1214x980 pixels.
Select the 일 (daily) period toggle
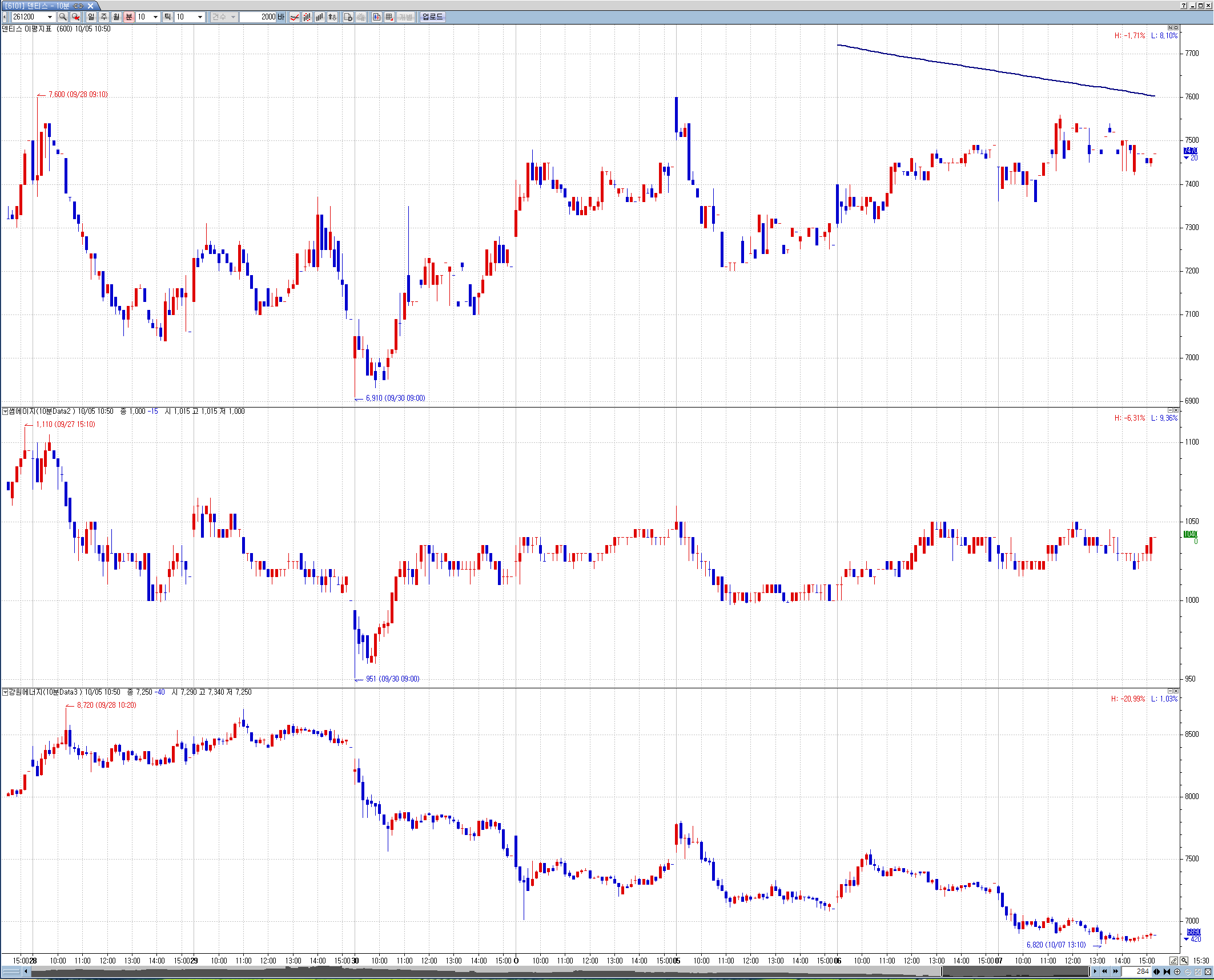[x=91, y=17]
